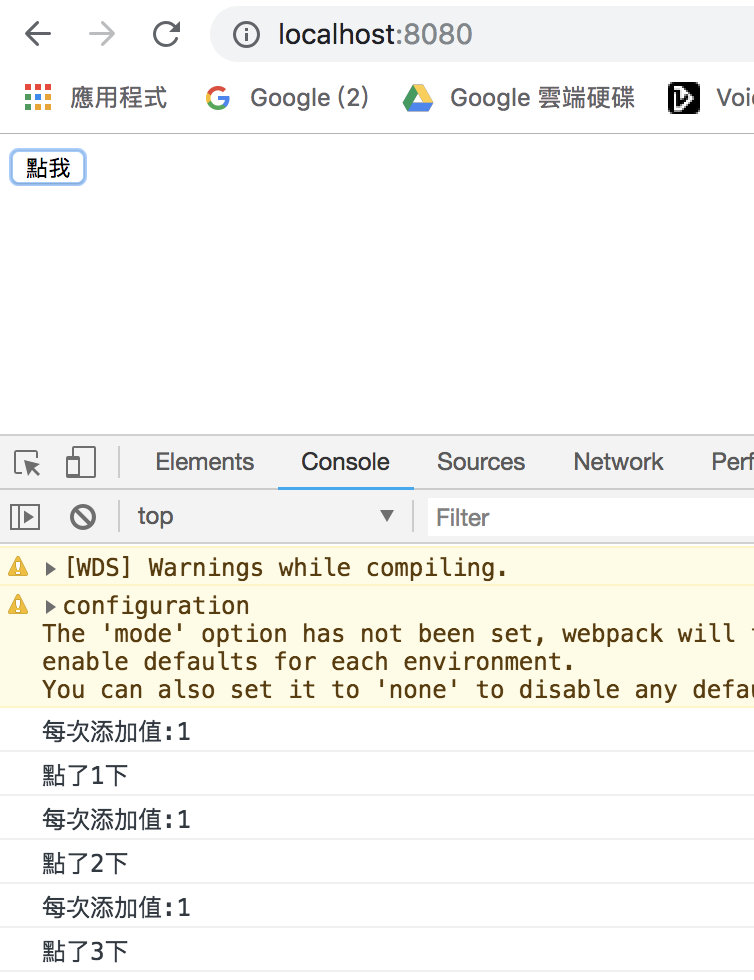Show the console sidebar icon
Image resolution: width=754 pixels, height=980 pixels.
coord(25,517)
